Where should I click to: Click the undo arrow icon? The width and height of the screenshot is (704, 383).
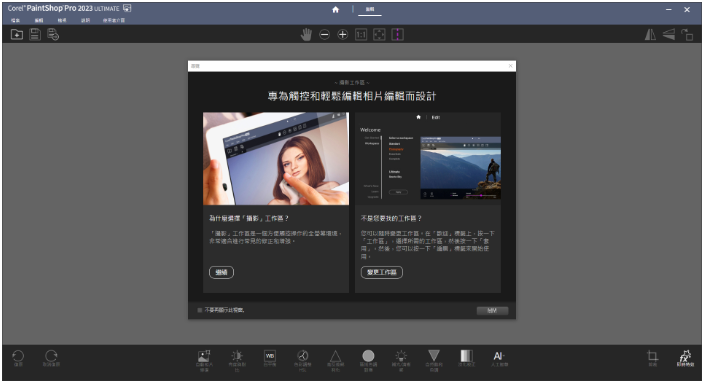[18, 356]
